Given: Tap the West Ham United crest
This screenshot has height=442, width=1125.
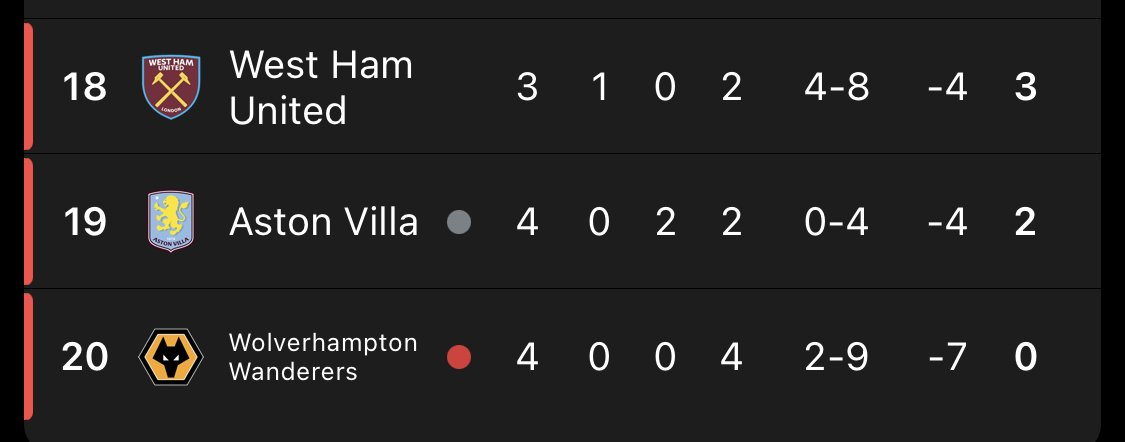Looking at the screenshot, I should point(171,87).
